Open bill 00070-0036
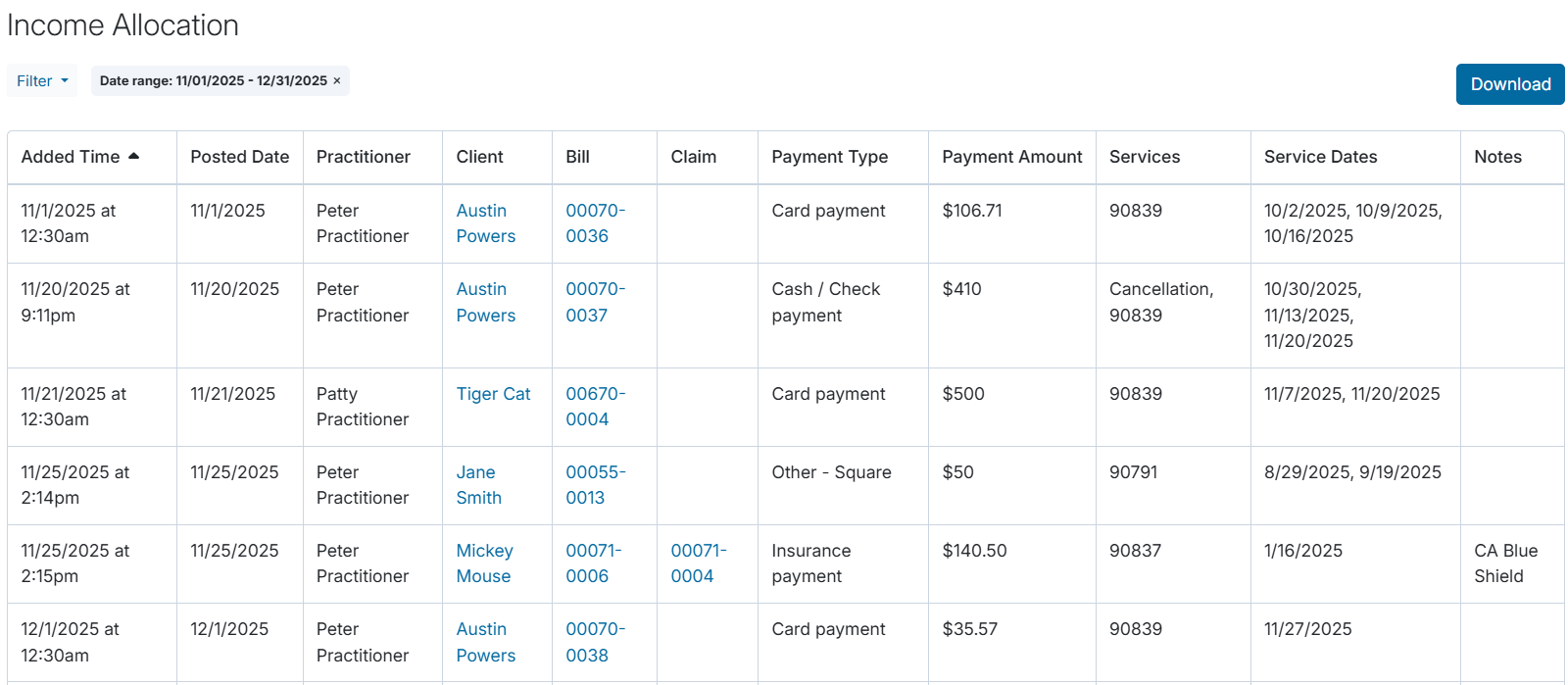Screen dimensions: 1568x685 [x=595, y=223]
